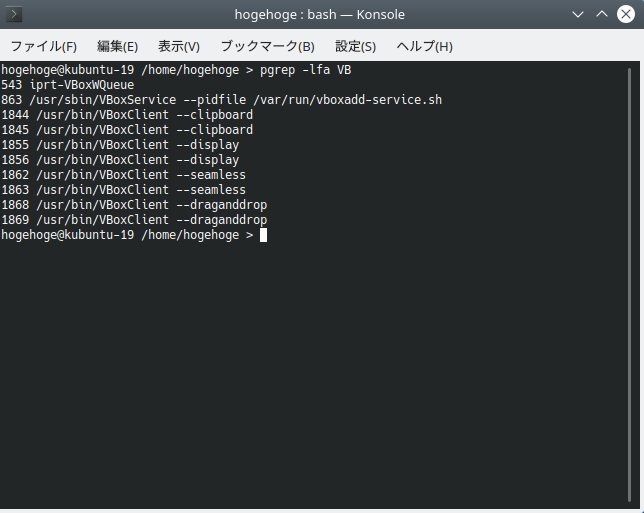Open the 表示(V) menu
644x513 pixels.
pos(179,46)
